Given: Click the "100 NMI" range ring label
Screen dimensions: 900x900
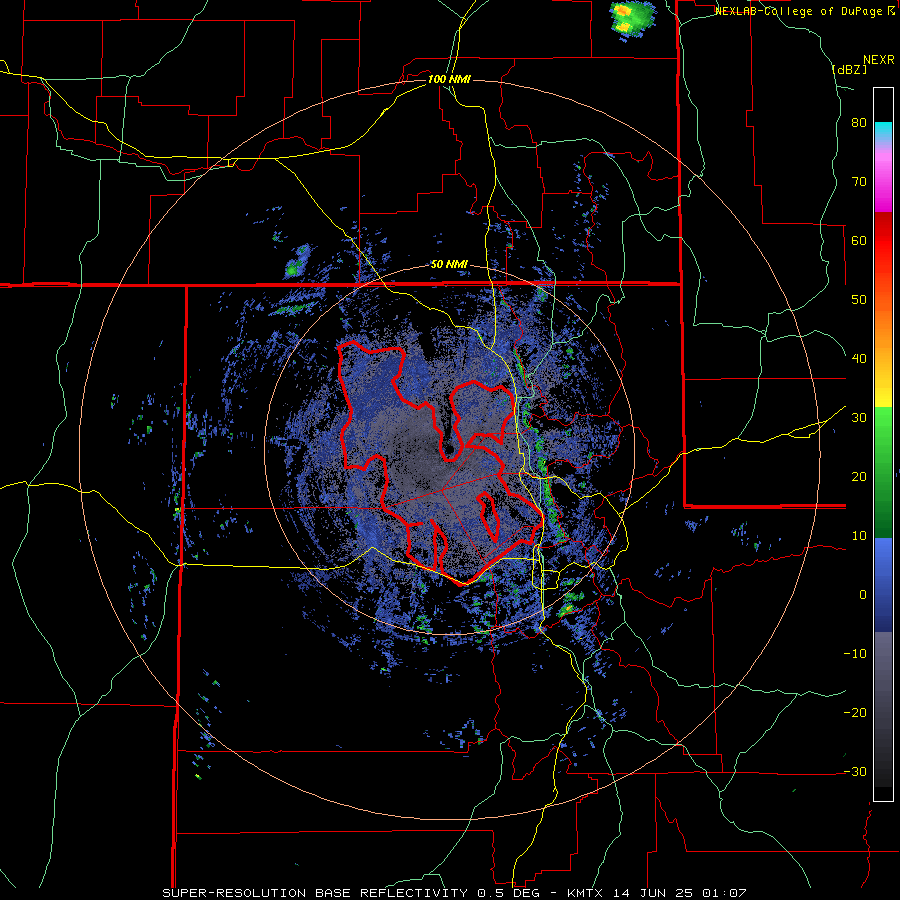Looking at the screenshot, I should (x=449, y=79).
